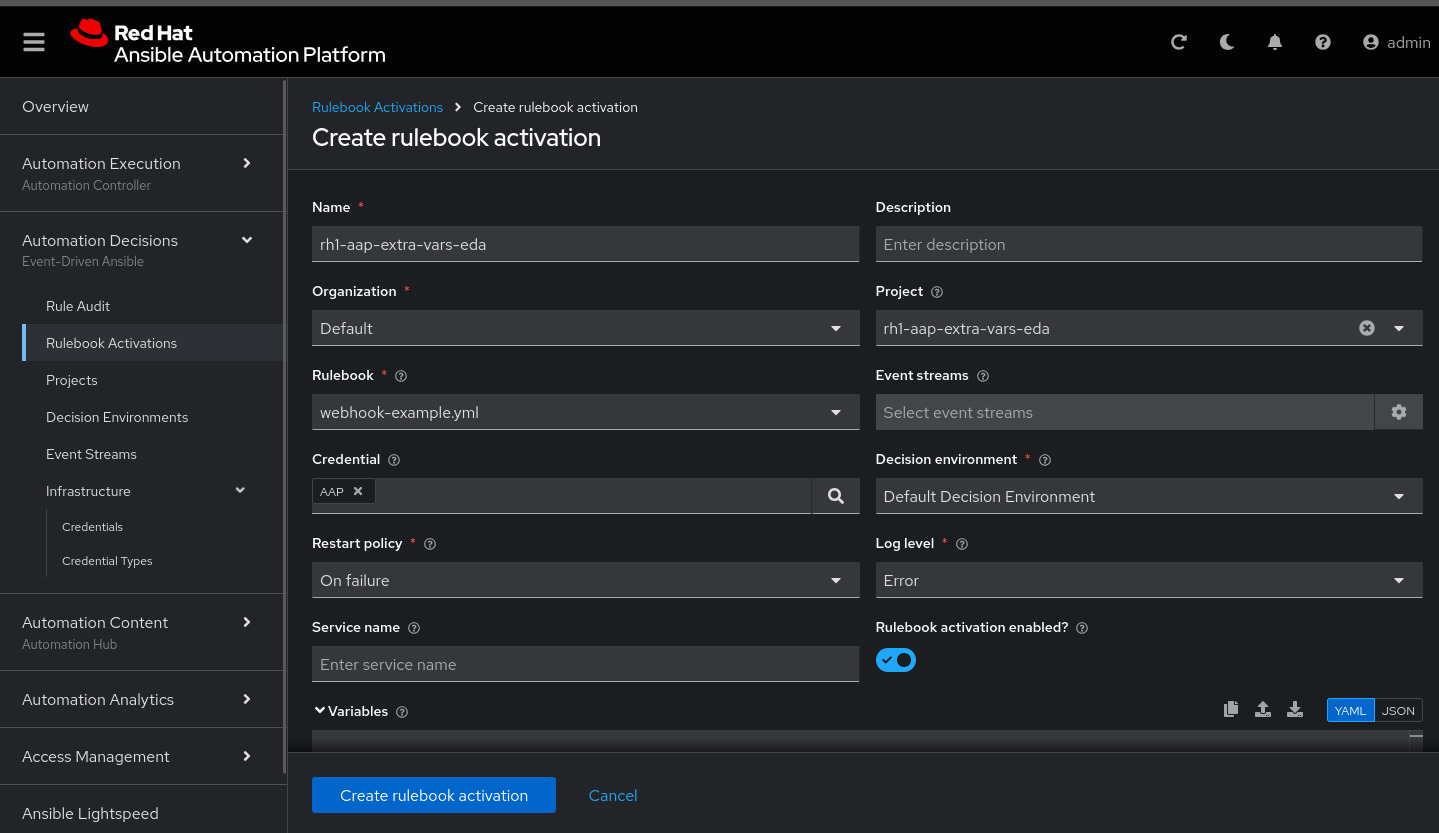Open the hamburger navigation menu
The height and width of the screenshot is (833, 1439).
tap(34, 42)
